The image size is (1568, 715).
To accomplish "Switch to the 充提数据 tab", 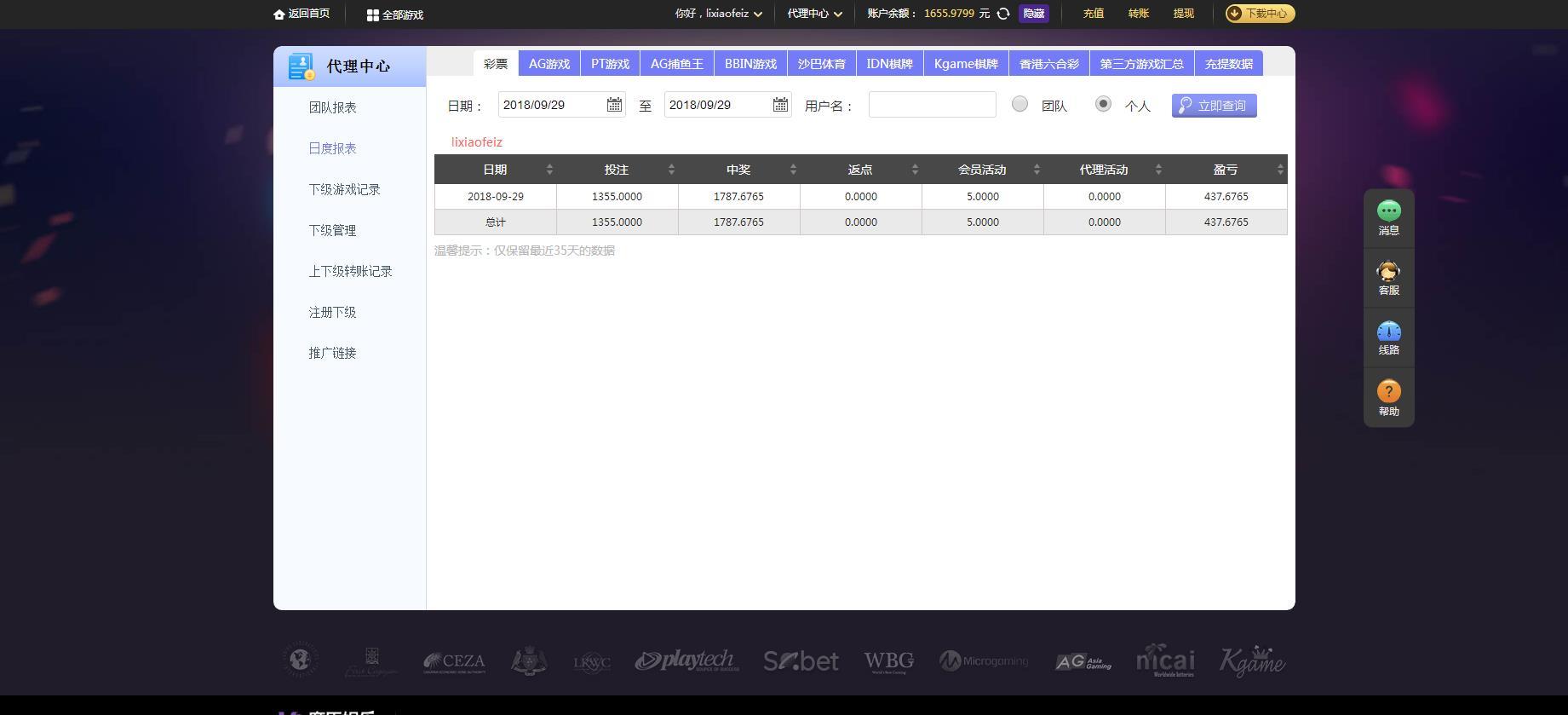I will 1229,63.
